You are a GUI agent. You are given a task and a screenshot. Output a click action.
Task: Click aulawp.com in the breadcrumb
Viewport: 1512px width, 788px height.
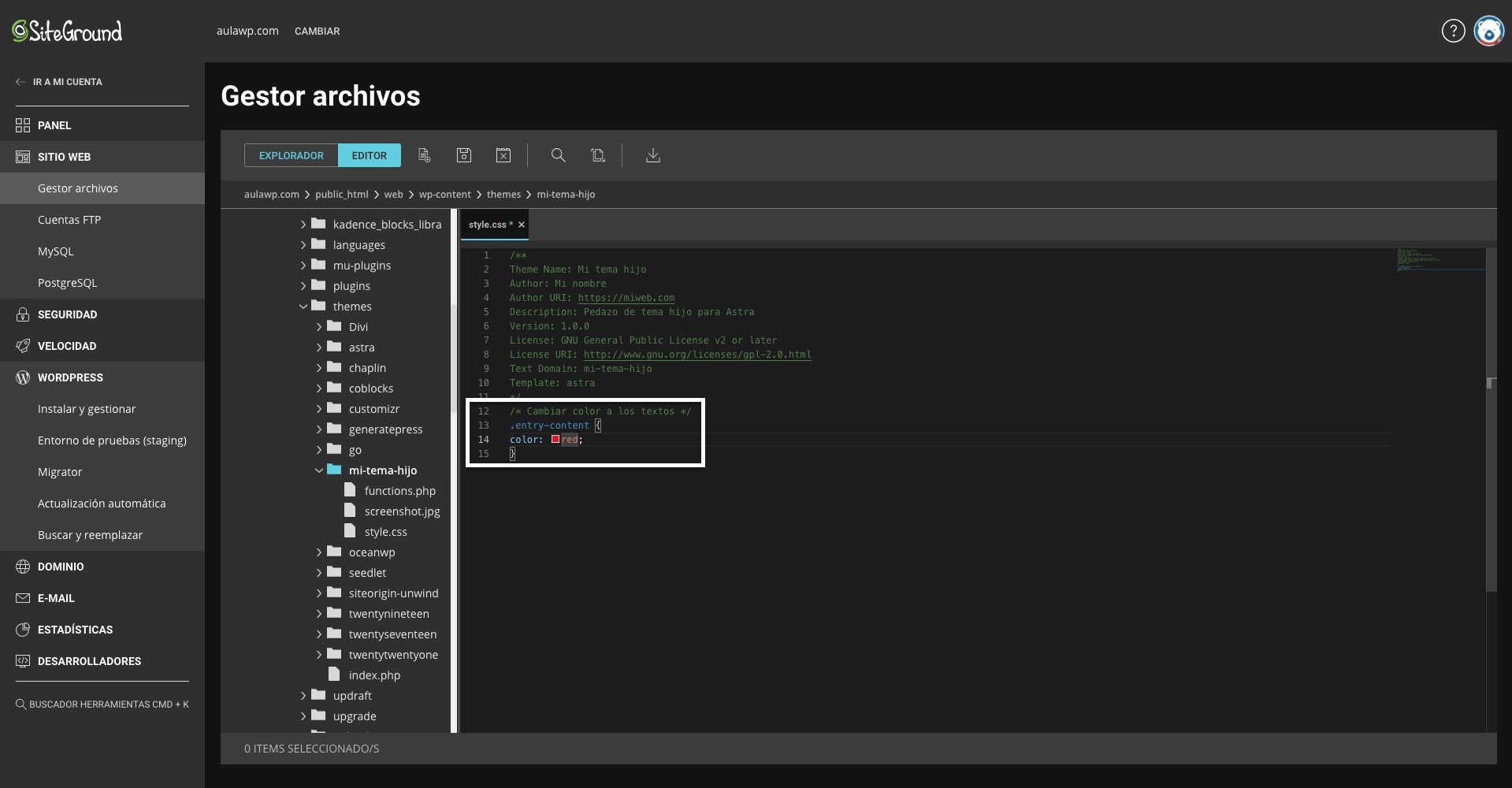[272, 194]
